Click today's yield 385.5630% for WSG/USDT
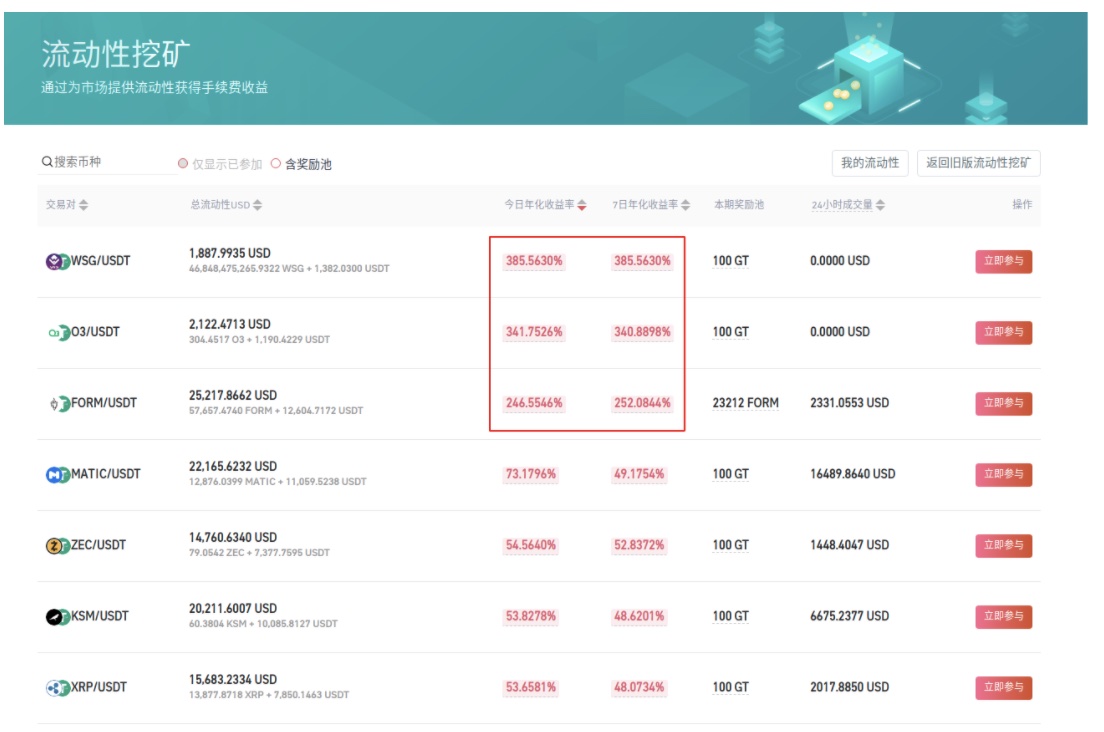 (534, 261)
